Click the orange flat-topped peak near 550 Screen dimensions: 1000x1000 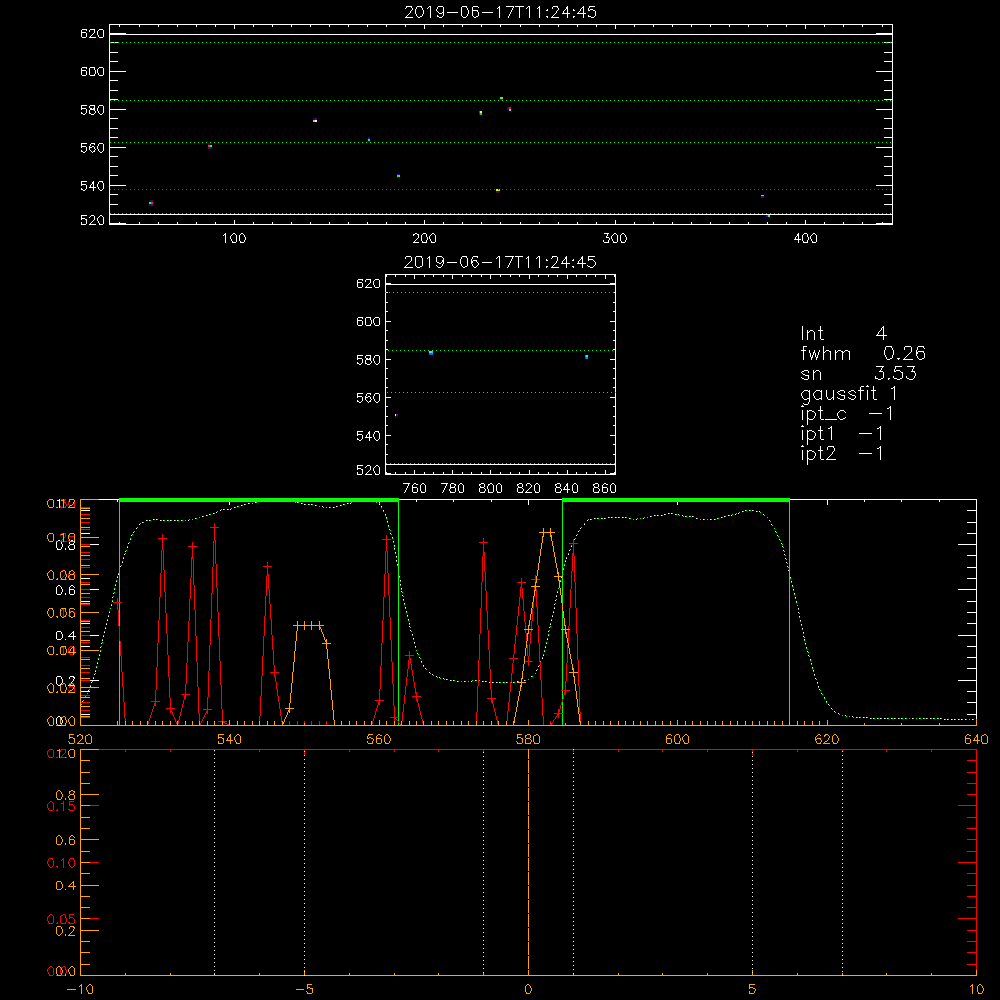(x=309, y=626)
